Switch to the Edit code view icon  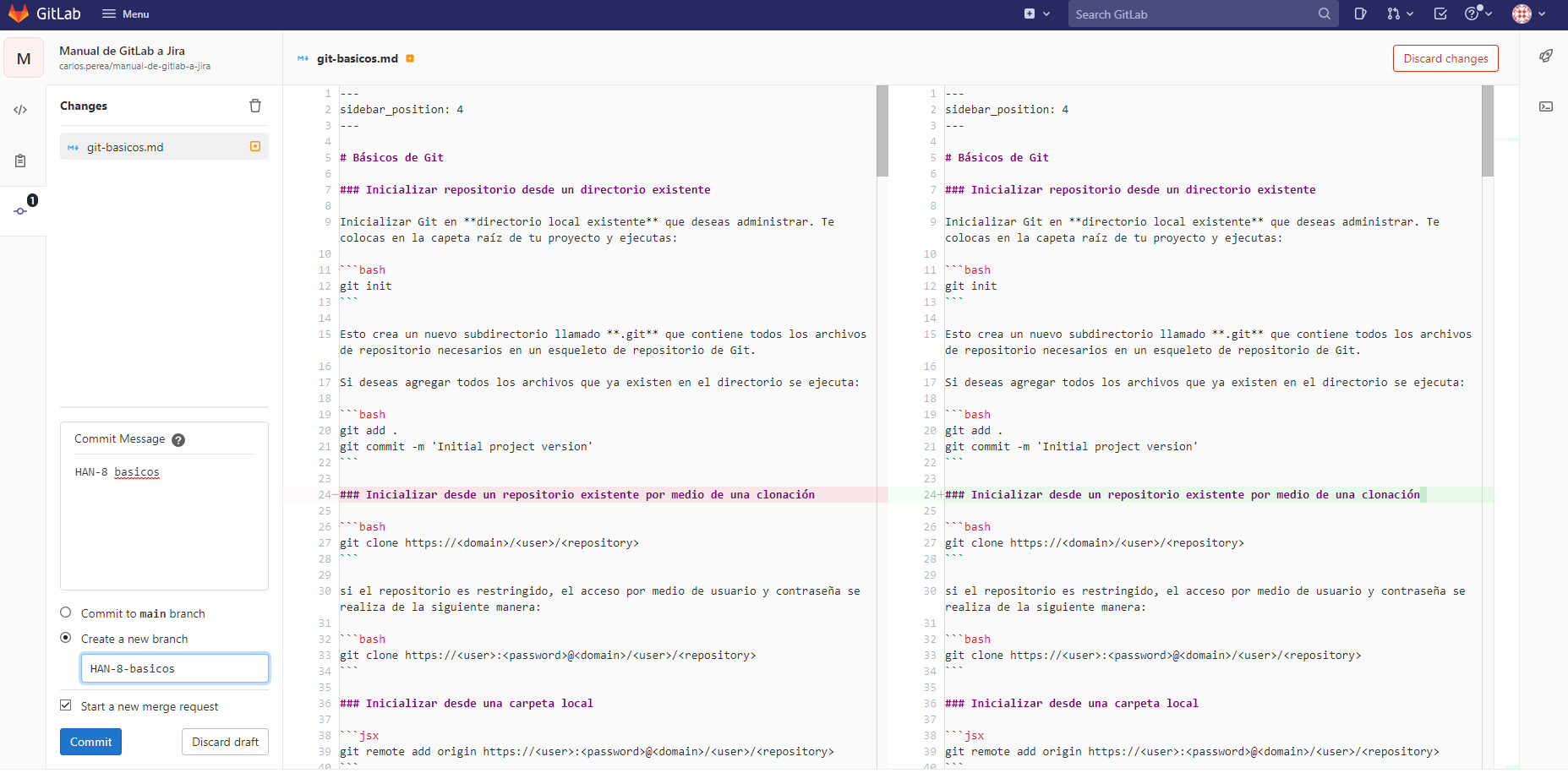[20, 110]
